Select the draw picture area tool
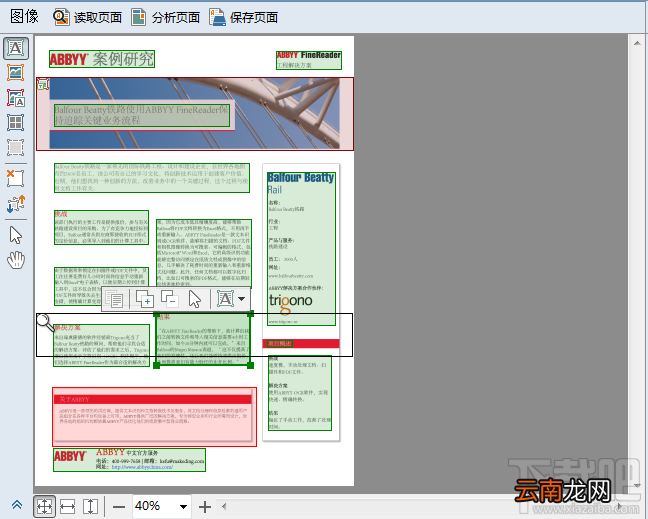Screen dimensions: 648x519 pos(16,73)
